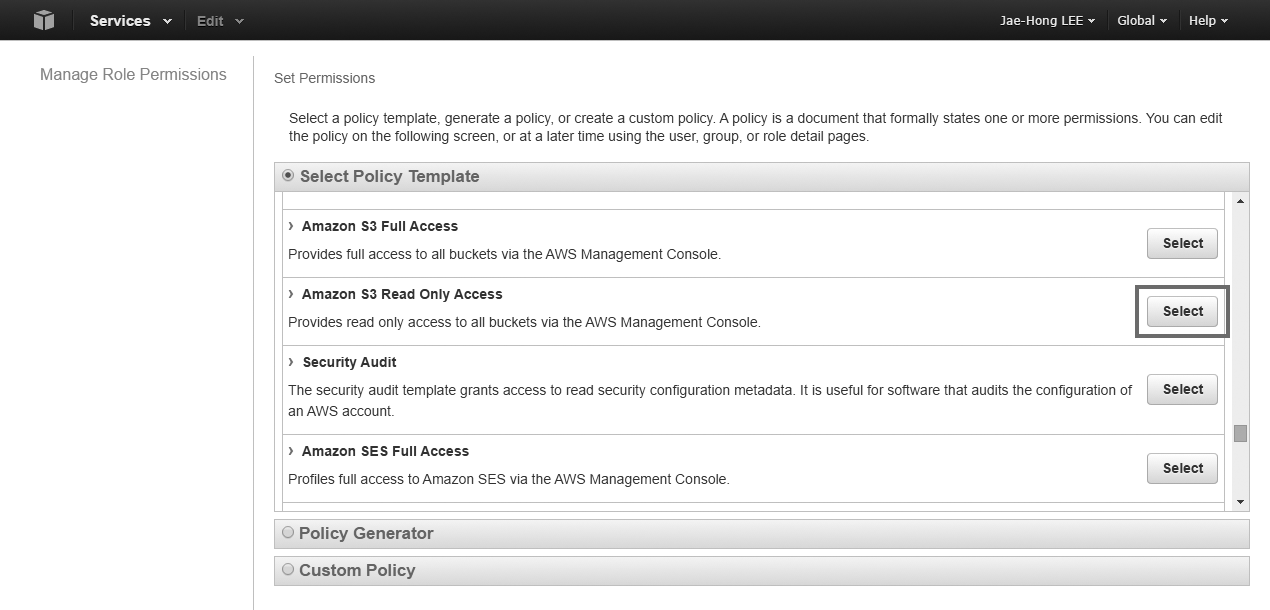
Task: Click the policy list scrollbar thumb
Action: (1240, 433)
